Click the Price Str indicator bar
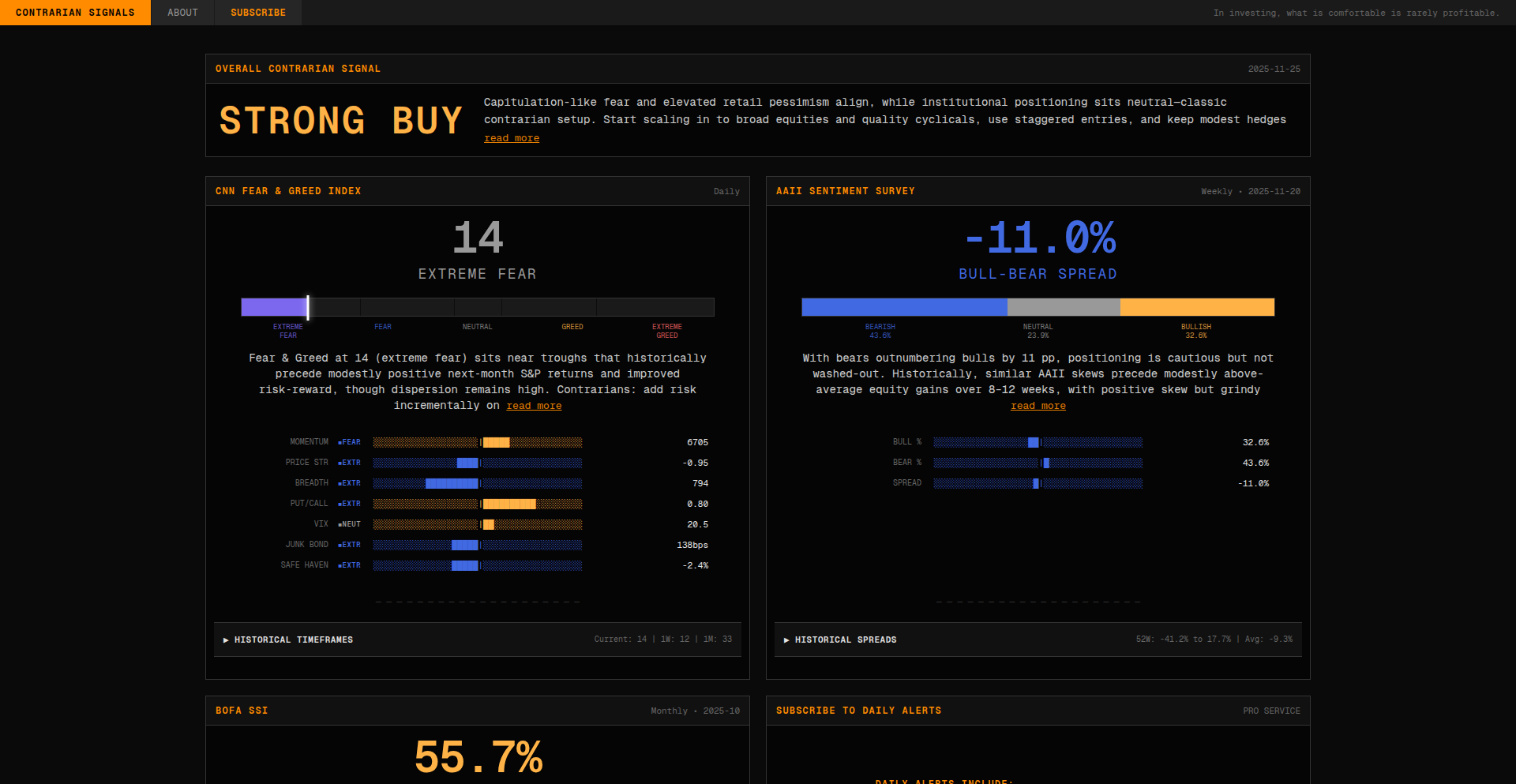 478,463
